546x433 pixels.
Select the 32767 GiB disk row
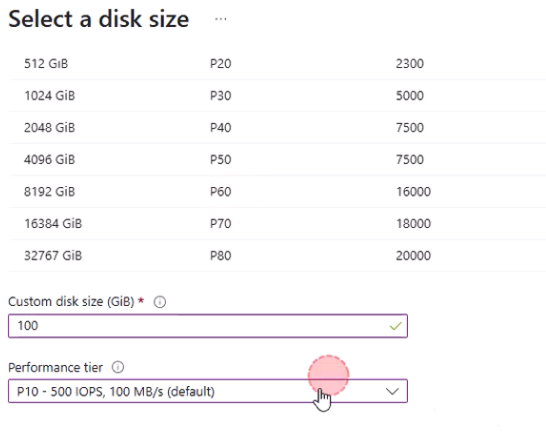point(277,256)
